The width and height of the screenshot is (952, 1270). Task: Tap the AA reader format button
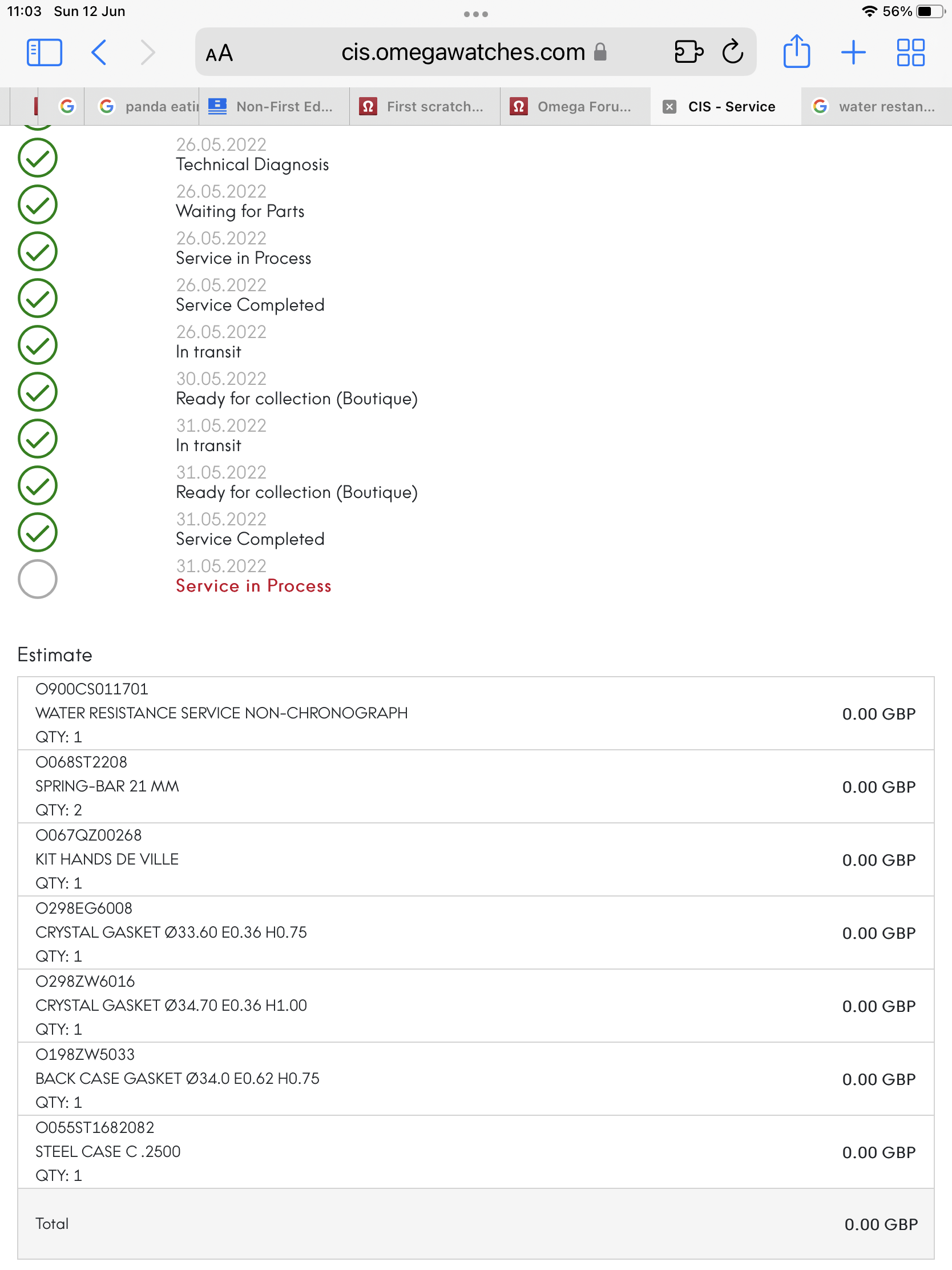click(219, 54)
